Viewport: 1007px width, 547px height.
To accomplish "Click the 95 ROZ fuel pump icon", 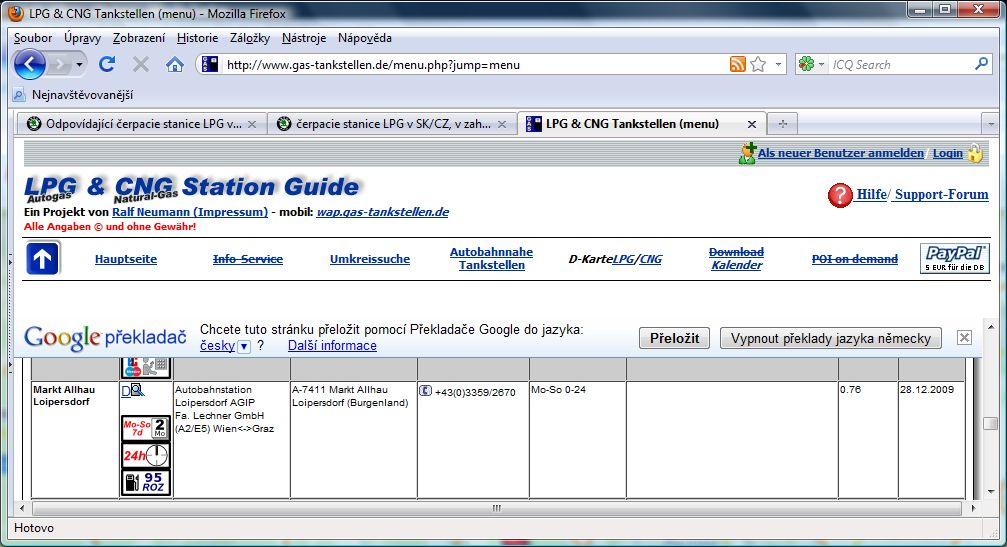I will pyautogui.click(x=146, y=482).
